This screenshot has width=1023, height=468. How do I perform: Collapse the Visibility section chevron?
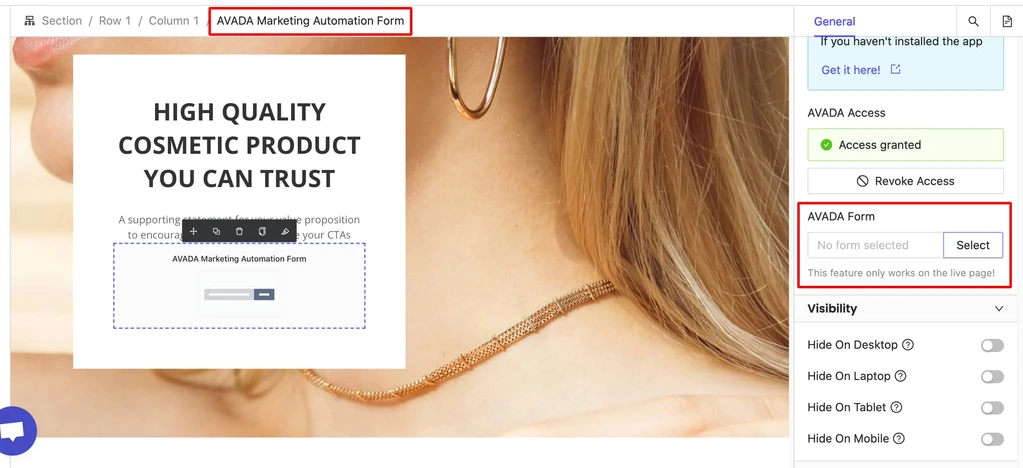click(999, 309)
